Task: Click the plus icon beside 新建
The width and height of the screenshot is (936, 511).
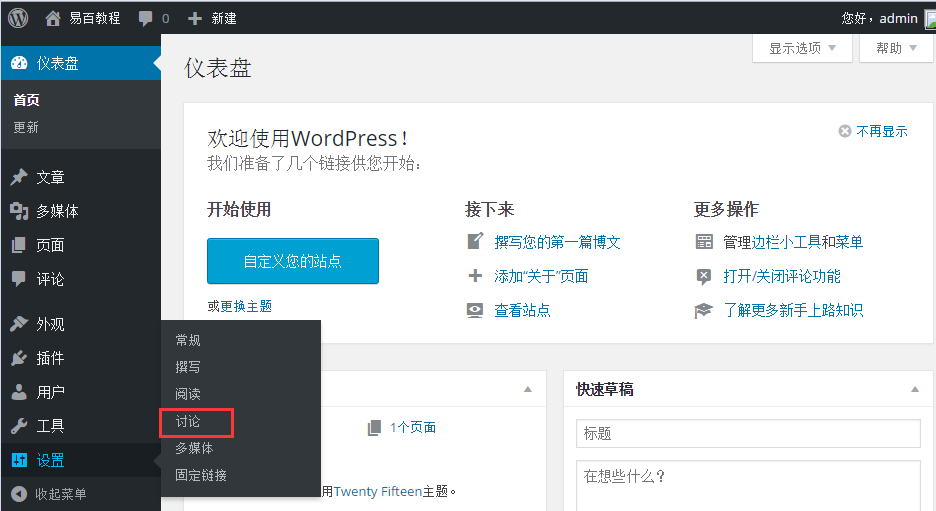Action: pyautogui.click(x=195, y=19)
